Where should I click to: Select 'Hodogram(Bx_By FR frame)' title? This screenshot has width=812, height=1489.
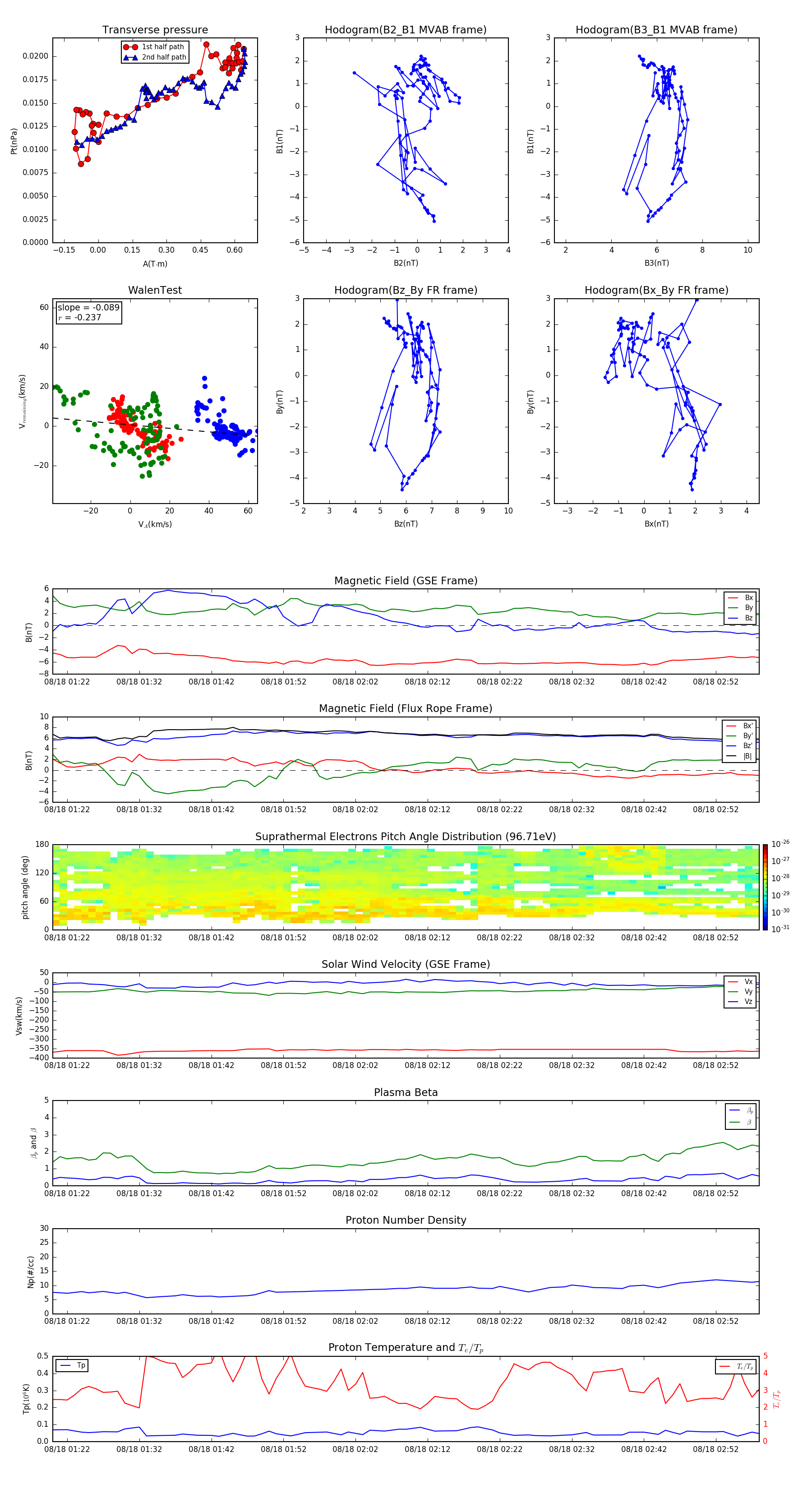pos(656,290)
